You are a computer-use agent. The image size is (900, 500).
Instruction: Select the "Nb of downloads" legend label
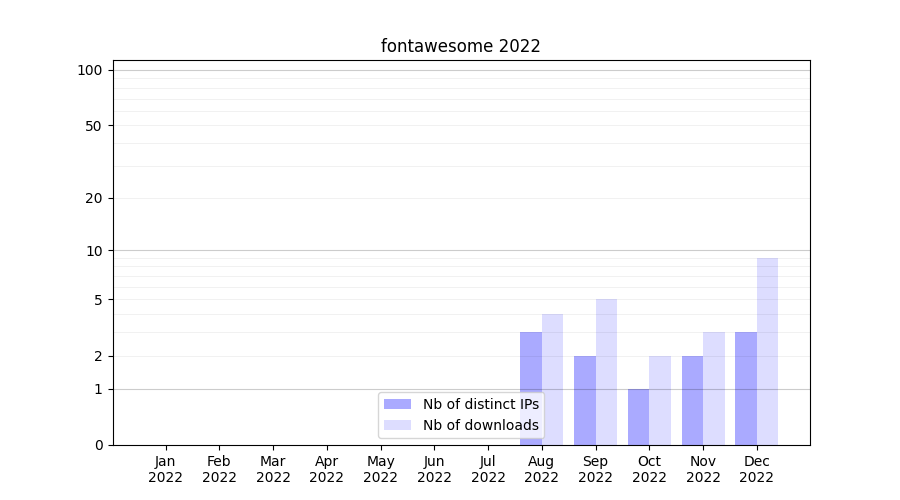(480, 425)
